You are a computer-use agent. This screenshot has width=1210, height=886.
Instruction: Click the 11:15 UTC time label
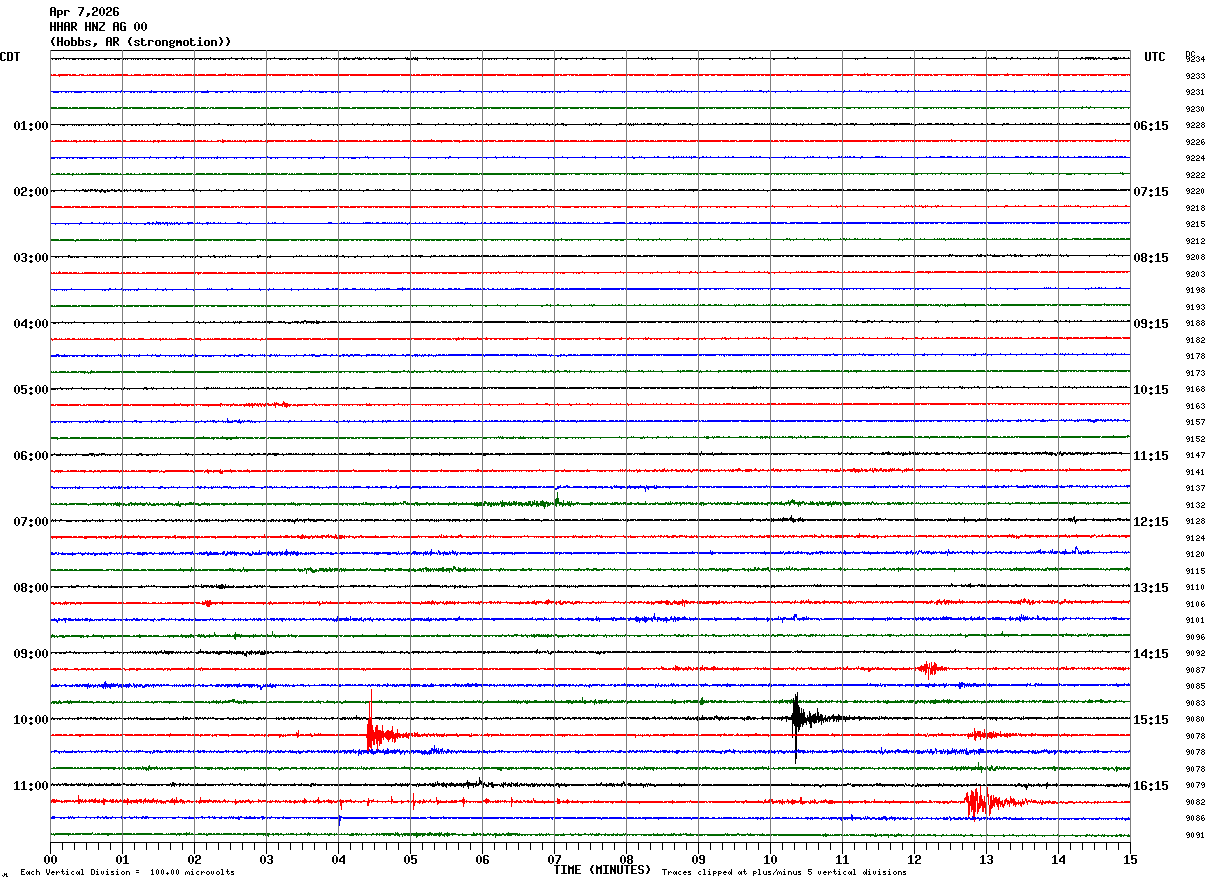click(1151, 456)
